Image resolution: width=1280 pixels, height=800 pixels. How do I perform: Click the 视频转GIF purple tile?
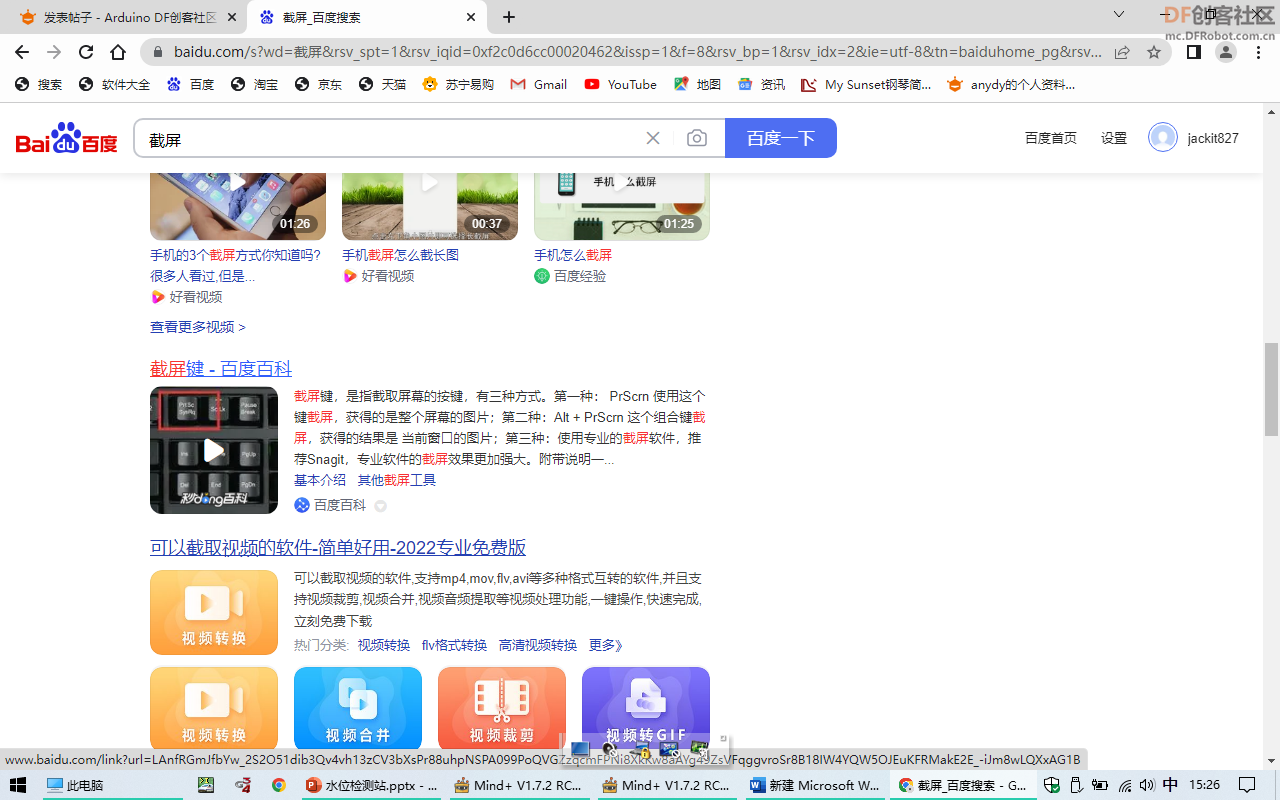pos(646,709)
